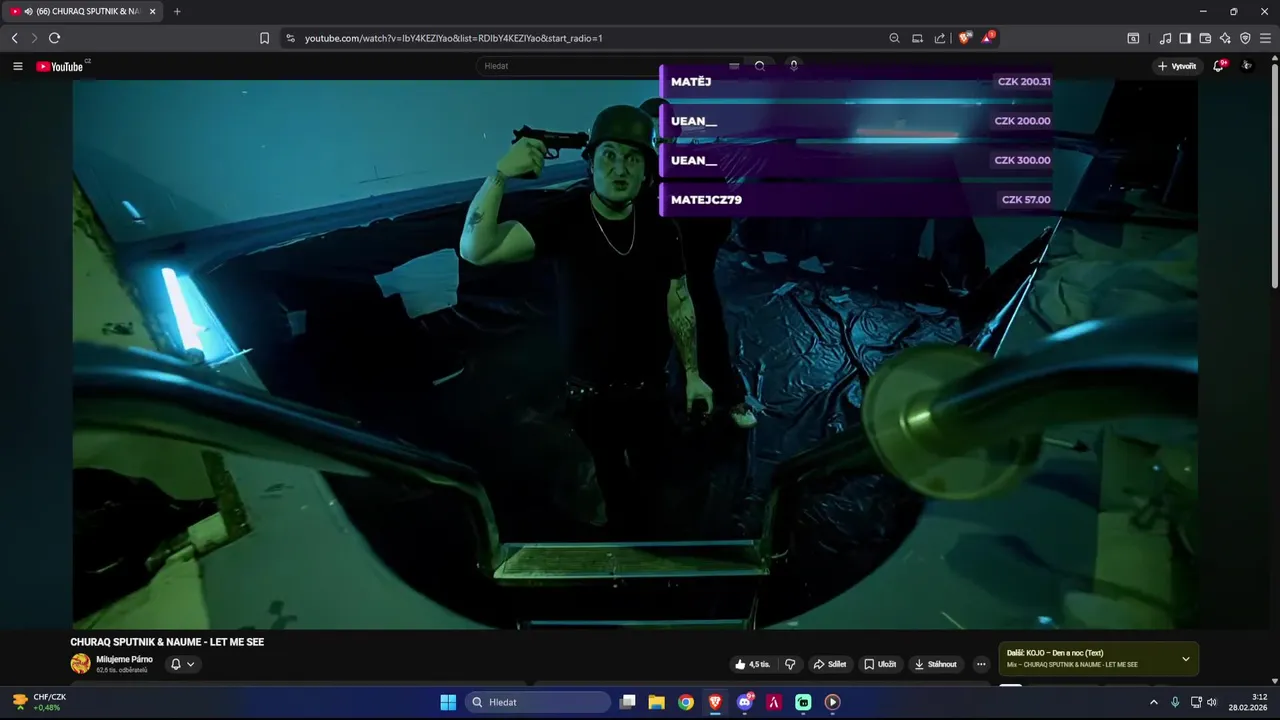
Task: Start voice search with the microphone icon
Action: click(x=794, y=66)
